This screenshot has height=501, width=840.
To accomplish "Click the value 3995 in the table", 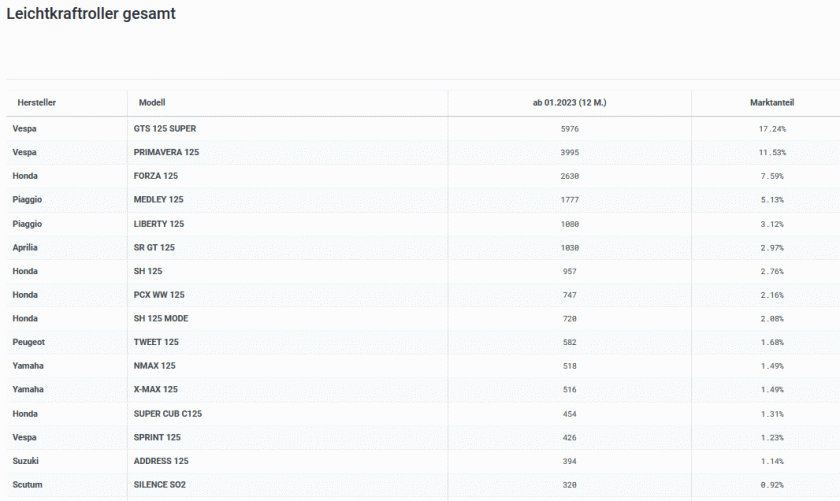I will [569, 153].
